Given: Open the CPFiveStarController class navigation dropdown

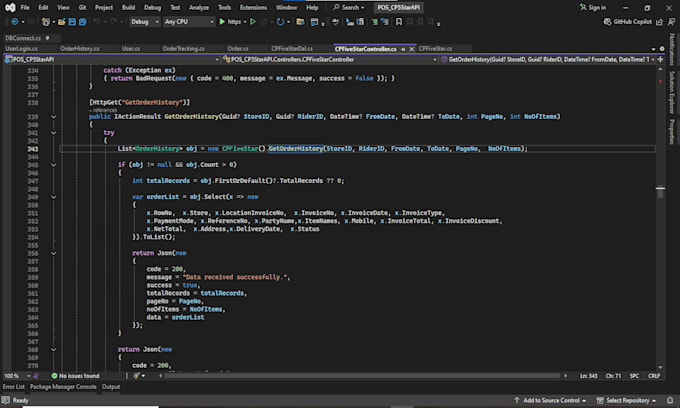Looking at the screenshot, I should 330,59.
